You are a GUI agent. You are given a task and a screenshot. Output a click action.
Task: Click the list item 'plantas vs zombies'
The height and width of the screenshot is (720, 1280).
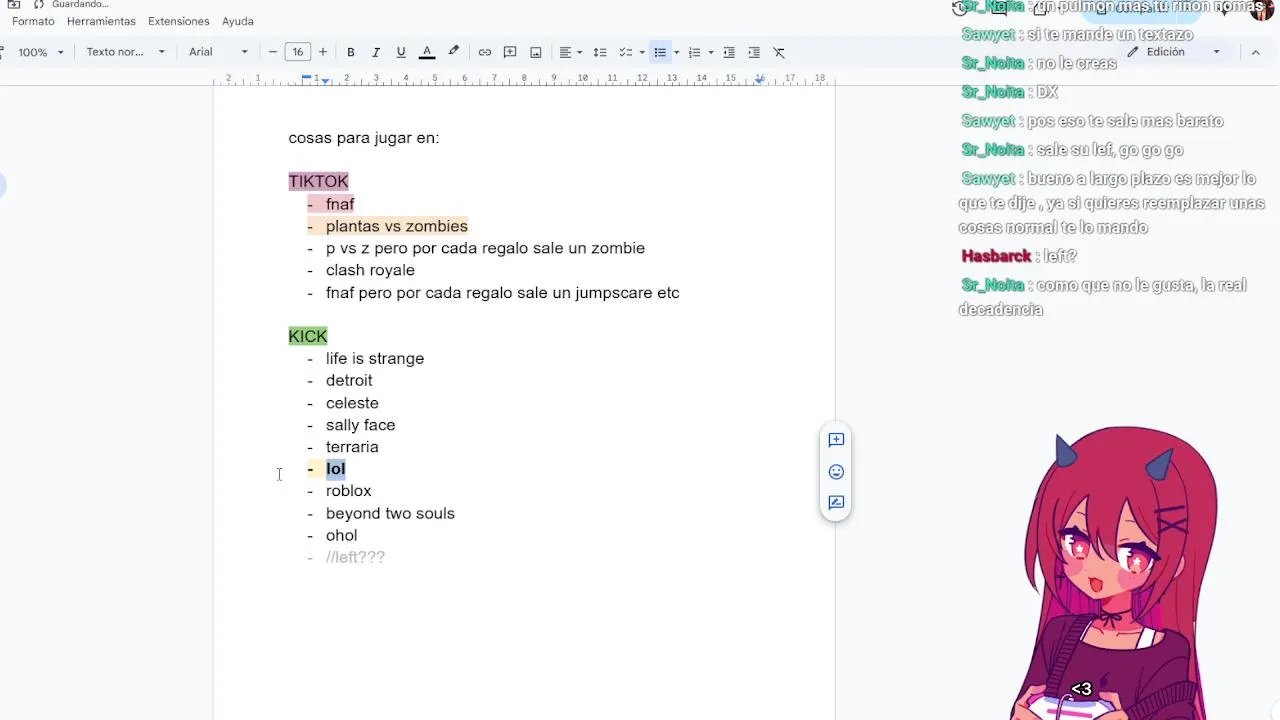tap(396, 226)
